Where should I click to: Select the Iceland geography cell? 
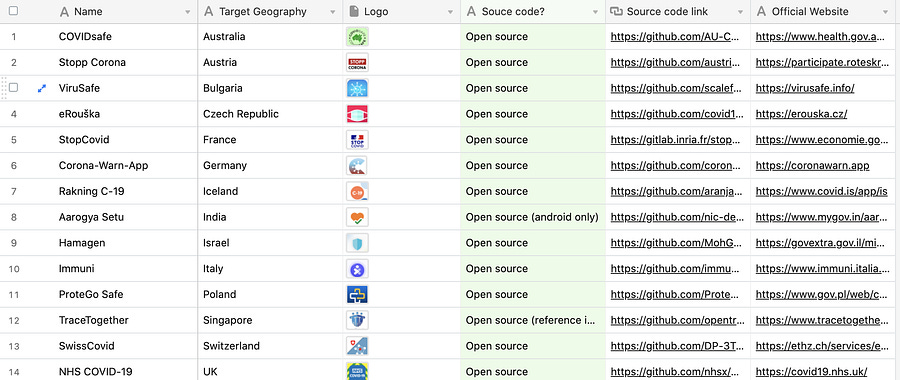[x=270, y=192]
